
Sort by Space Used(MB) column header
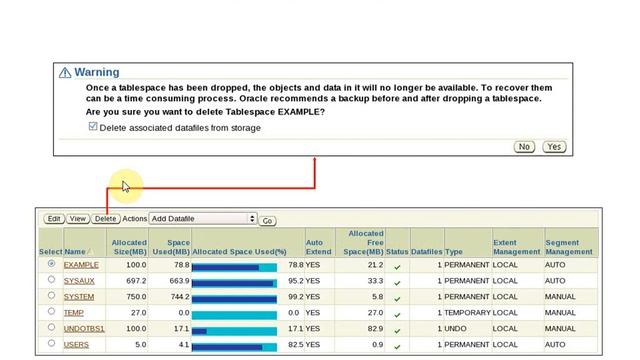tap(171, 247)
